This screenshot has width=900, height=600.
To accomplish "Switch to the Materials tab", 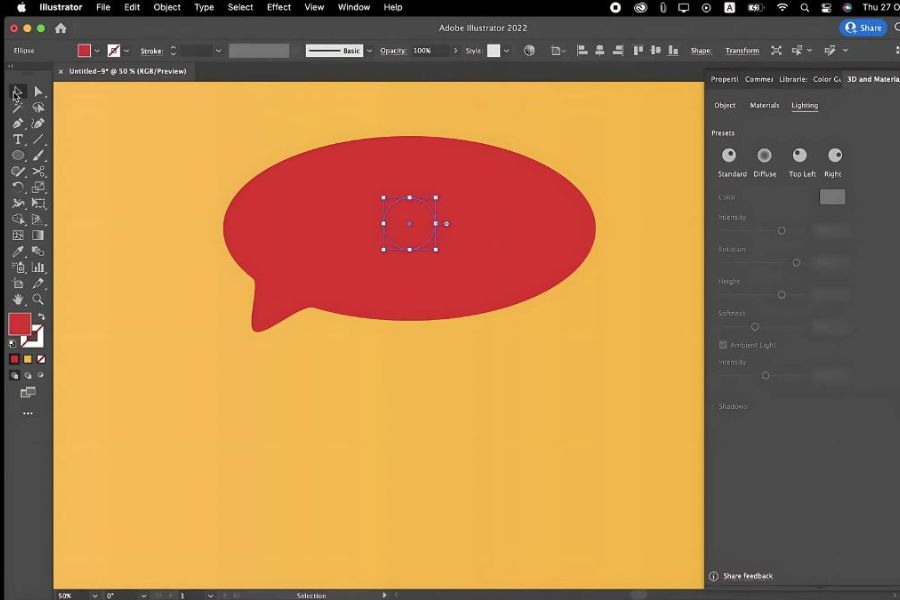I will (x=764, y=105).
